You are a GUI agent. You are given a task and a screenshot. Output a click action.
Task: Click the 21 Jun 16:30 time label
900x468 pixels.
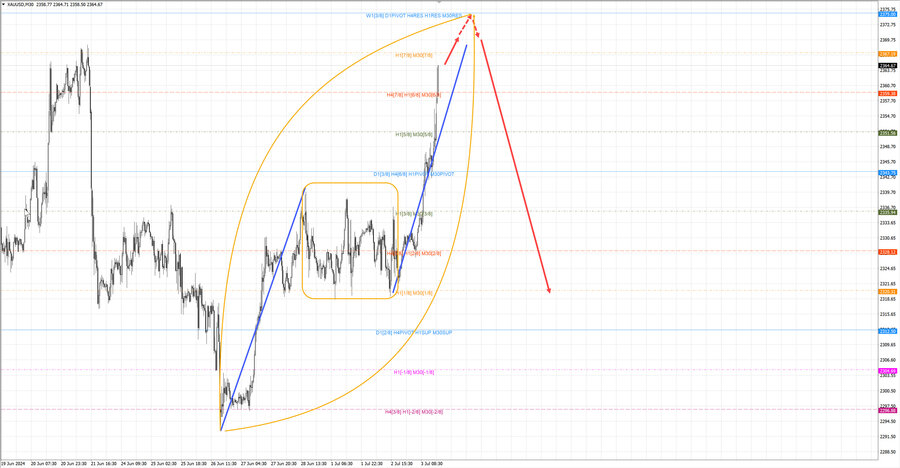[x=104, y=463]
